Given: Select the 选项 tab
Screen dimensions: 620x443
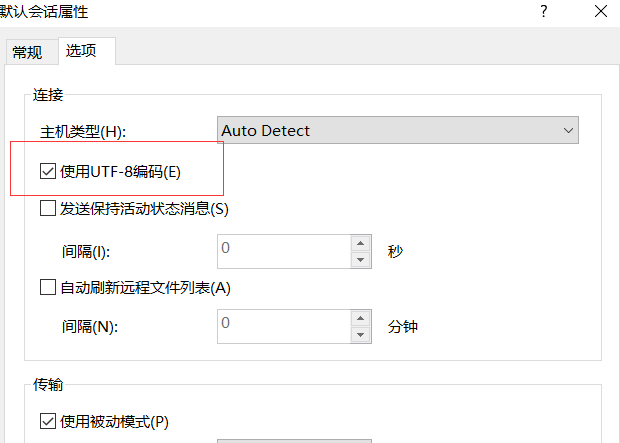Looking at the screenshot, I should pyautogui.click(x=82, y=51).
